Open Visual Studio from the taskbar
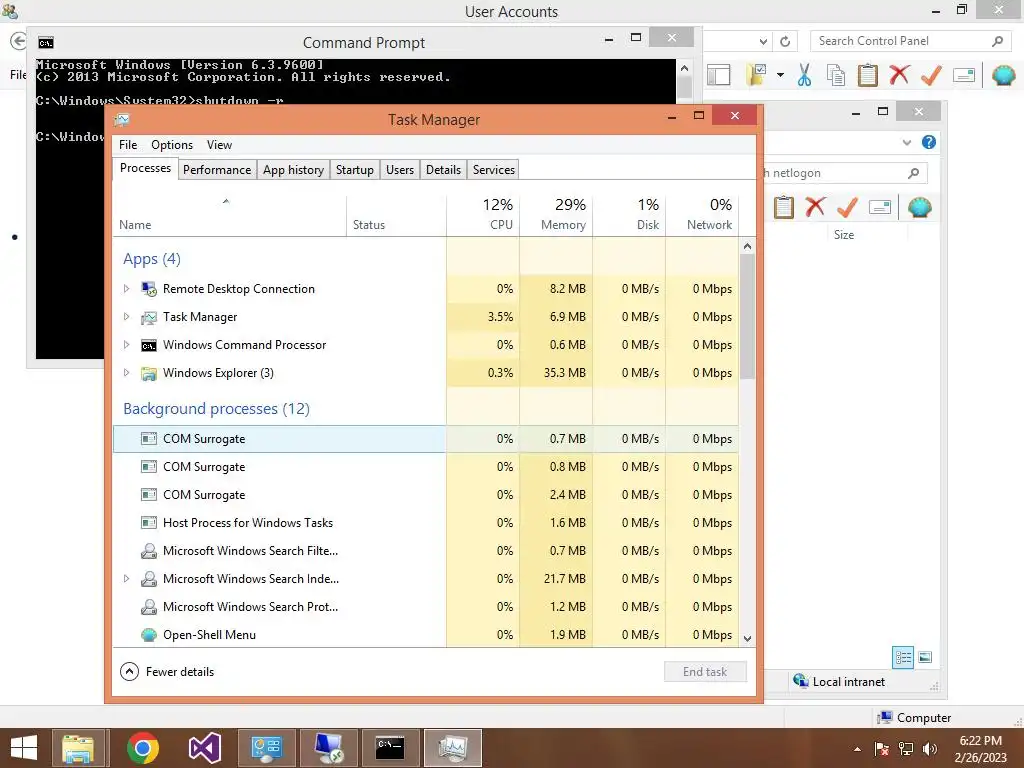Image resolution: width=1024 pixels, height=768 pixels. [204, 748]
